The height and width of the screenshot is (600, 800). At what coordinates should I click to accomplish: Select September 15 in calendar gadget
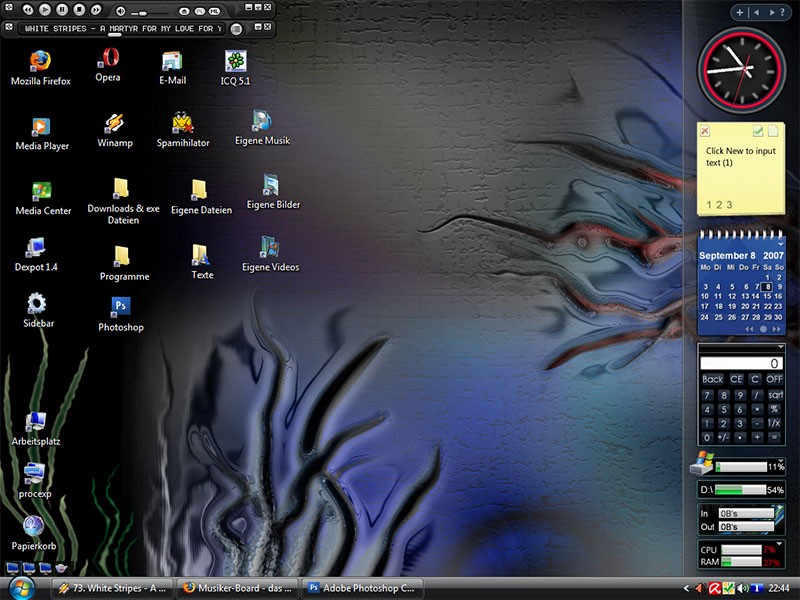point(767,296)
